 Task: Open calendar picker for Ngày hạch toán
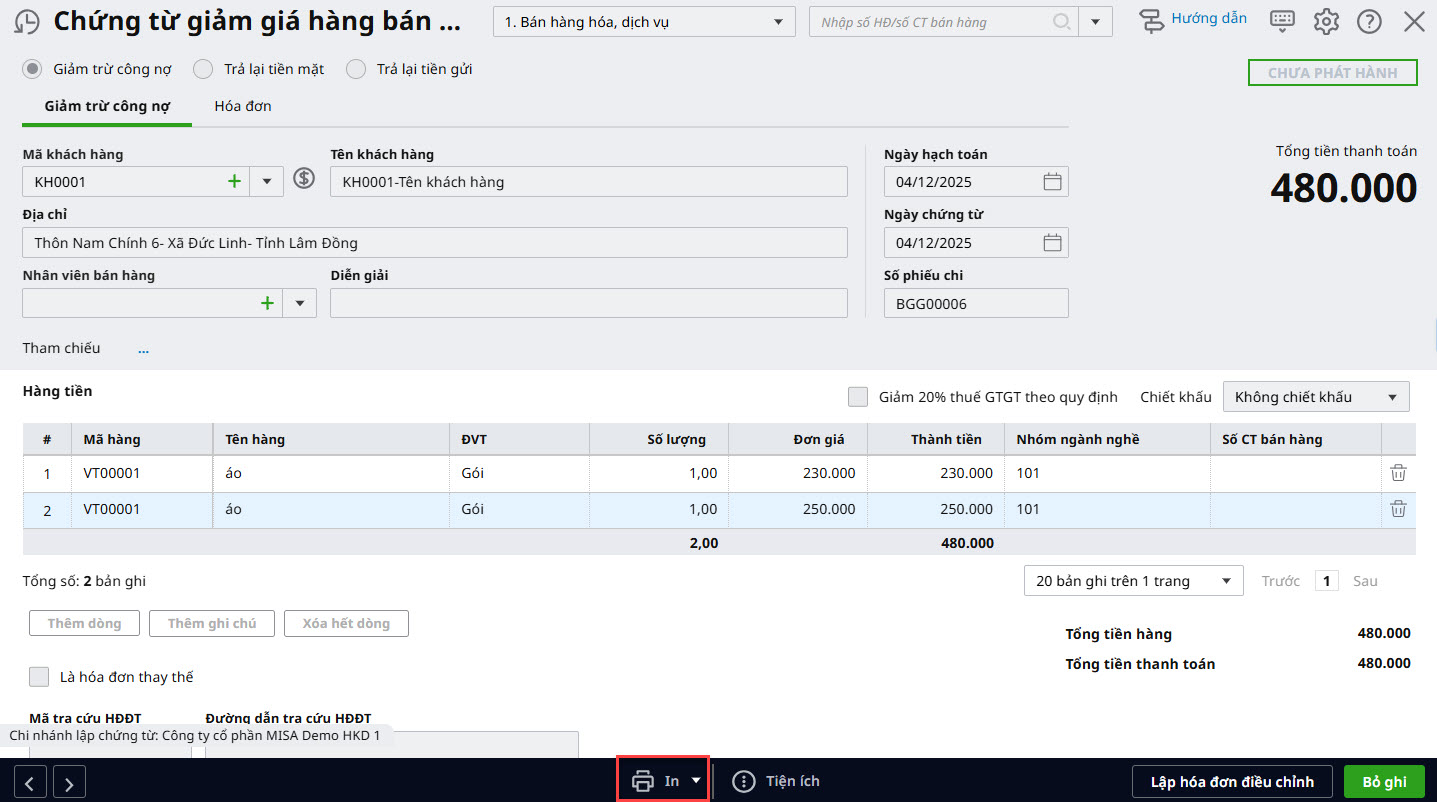1052,182
